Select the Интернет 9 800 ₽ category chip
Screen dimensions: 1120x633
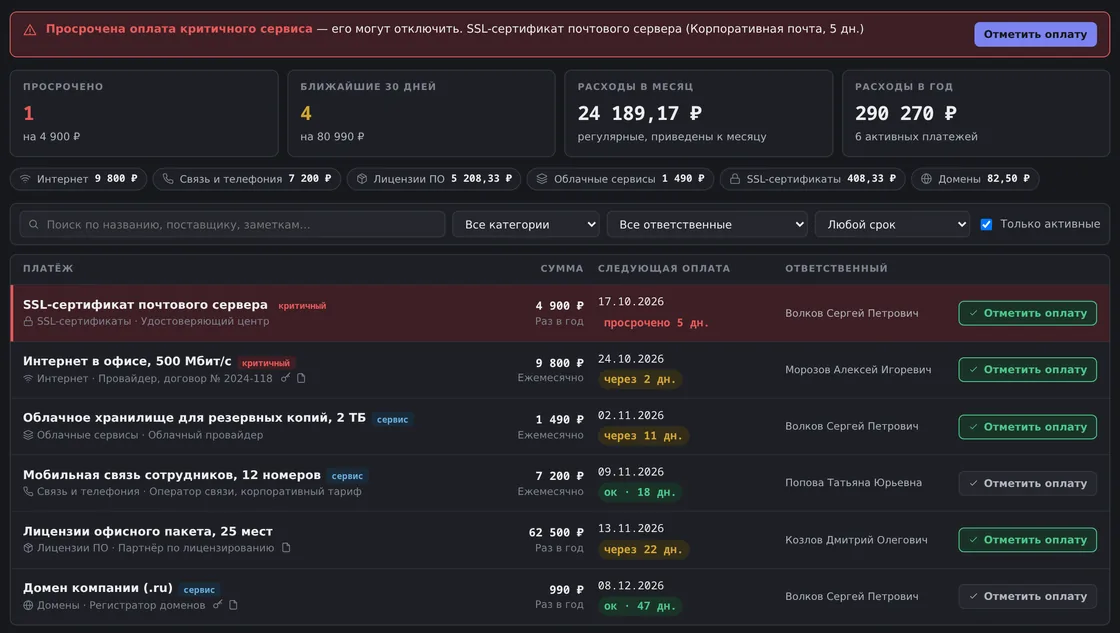[x=79, y=179]
